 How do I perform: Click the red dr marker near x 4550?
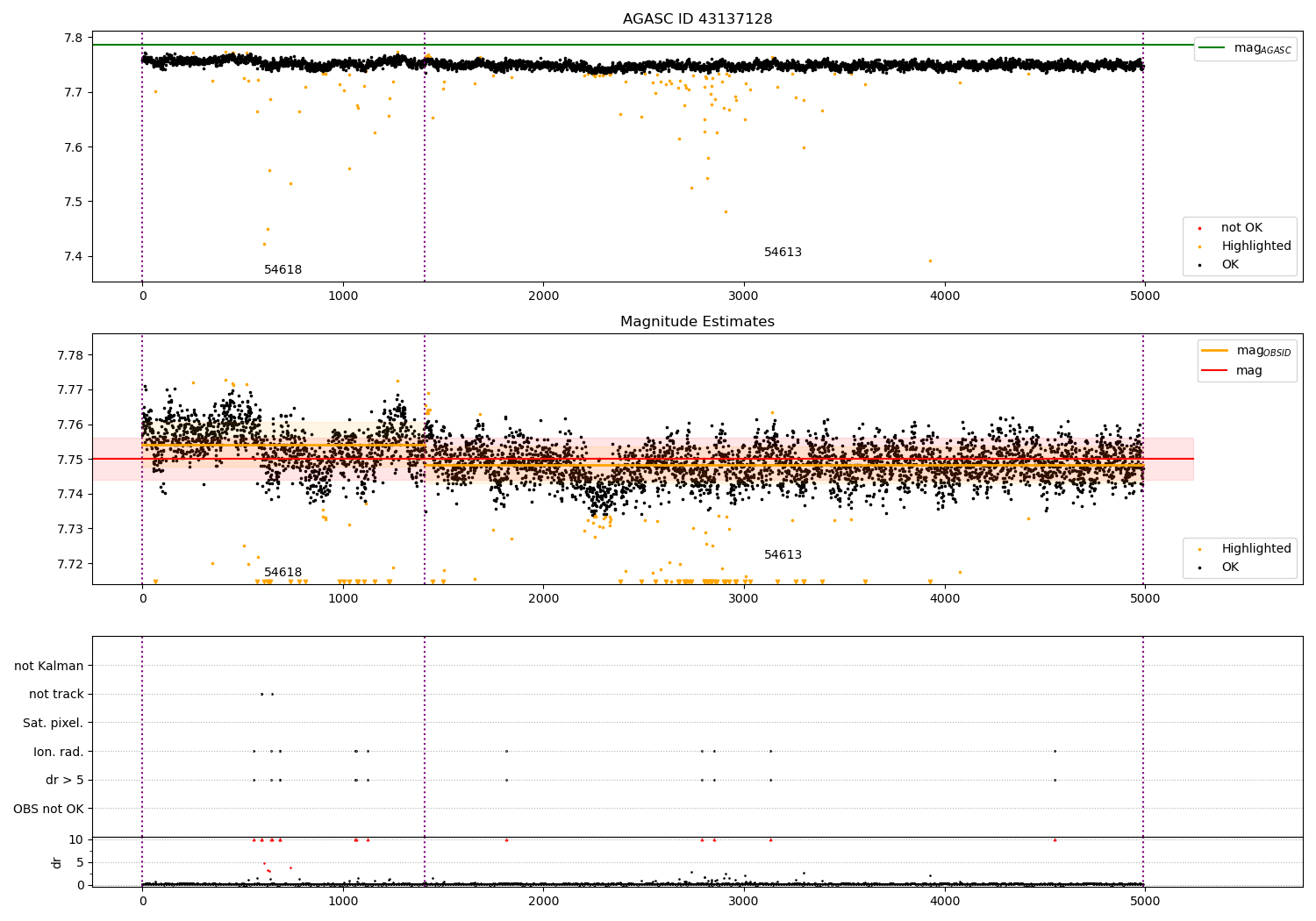(1055, 839)
